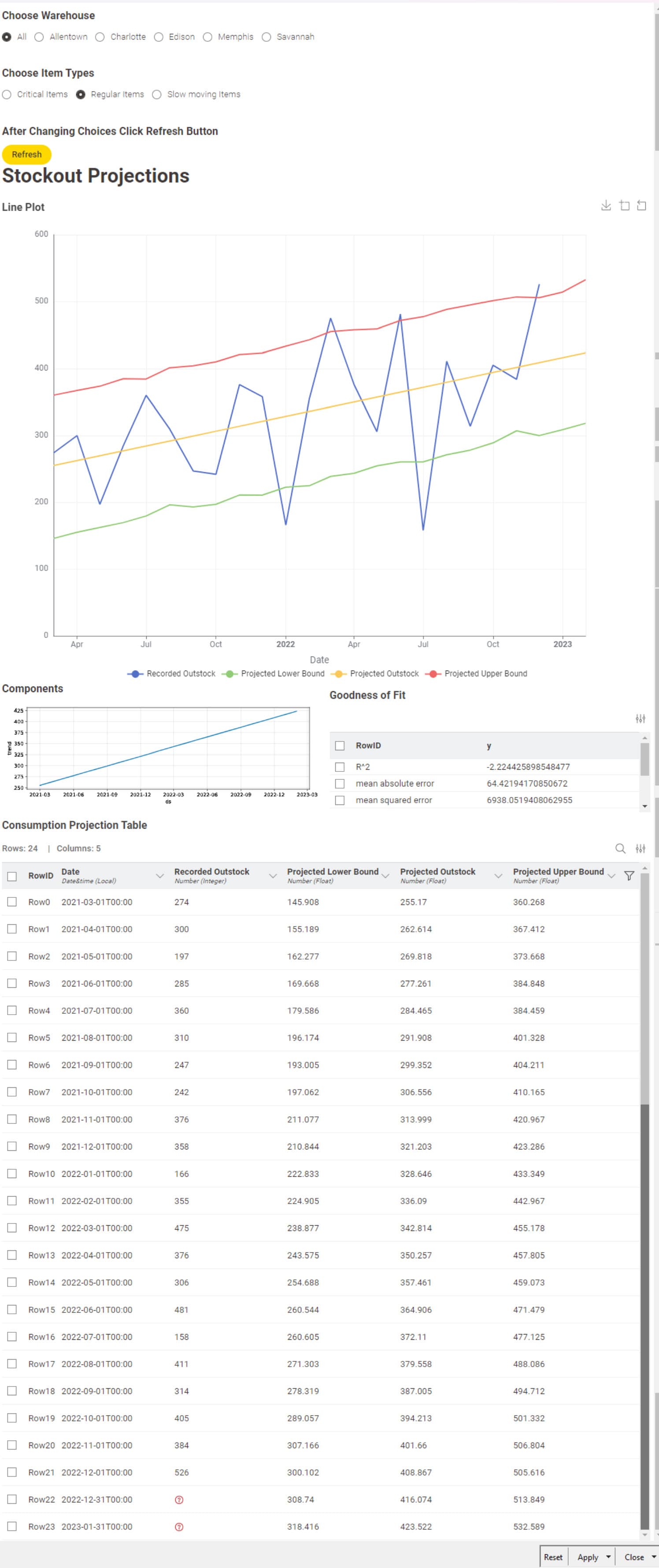Toggle Recorded Outstock legend marker
This screenshot has height=1568, width=659.
(135, 673)
